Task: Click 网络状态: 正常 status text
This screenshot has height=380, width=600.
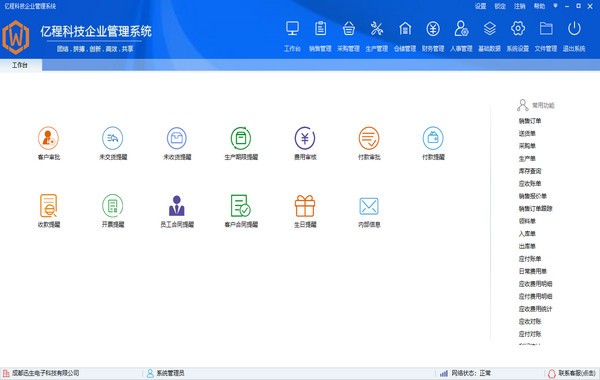Action: (471, 373)
